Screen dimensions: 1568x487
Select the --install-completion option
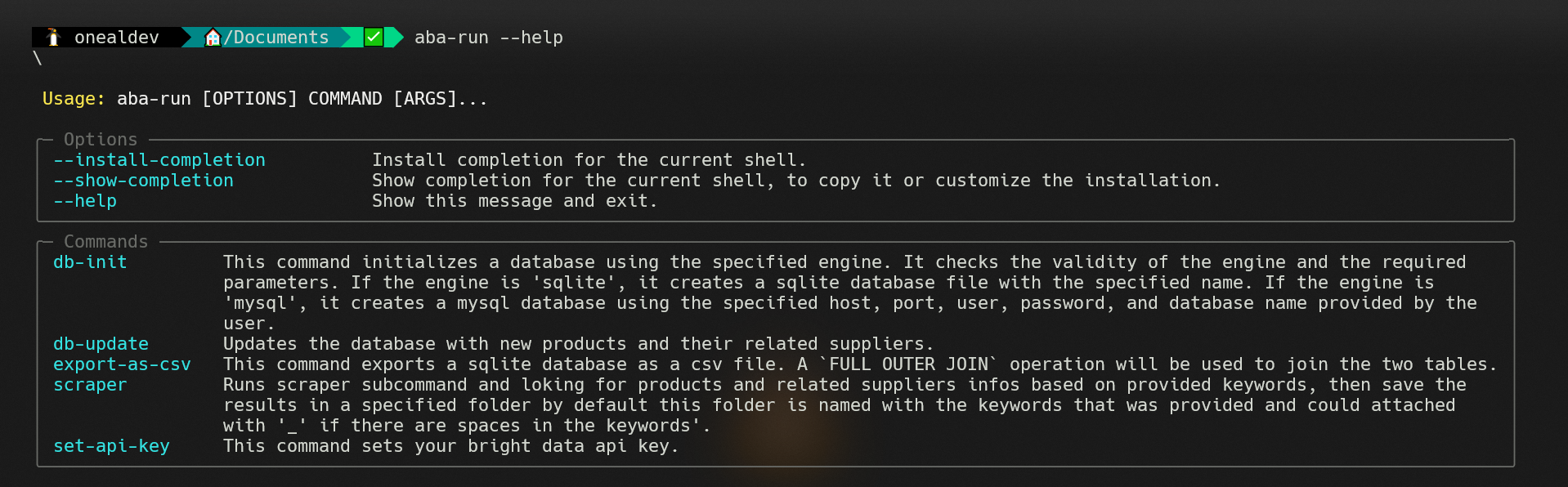(x=159, y=160)
